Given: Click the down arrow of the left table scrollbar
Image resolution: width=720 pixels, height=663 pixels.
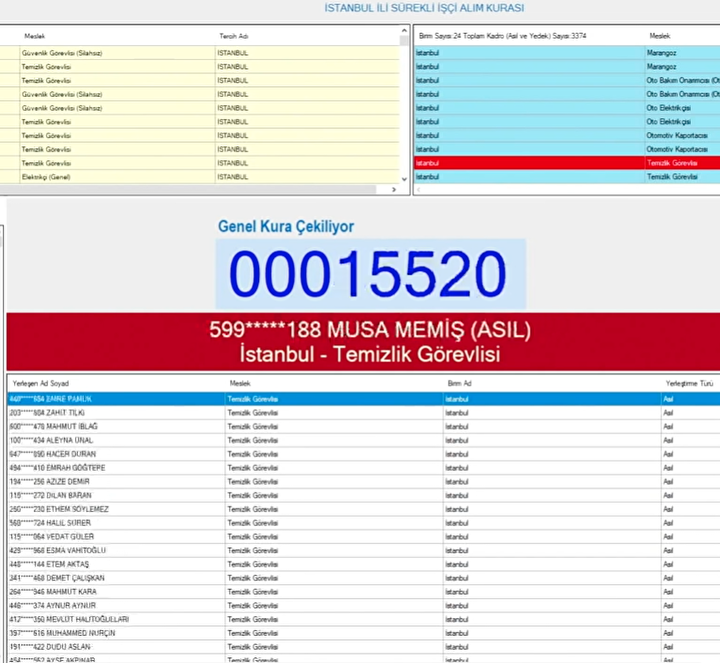Looking at the screenshot, I should 404,179.
